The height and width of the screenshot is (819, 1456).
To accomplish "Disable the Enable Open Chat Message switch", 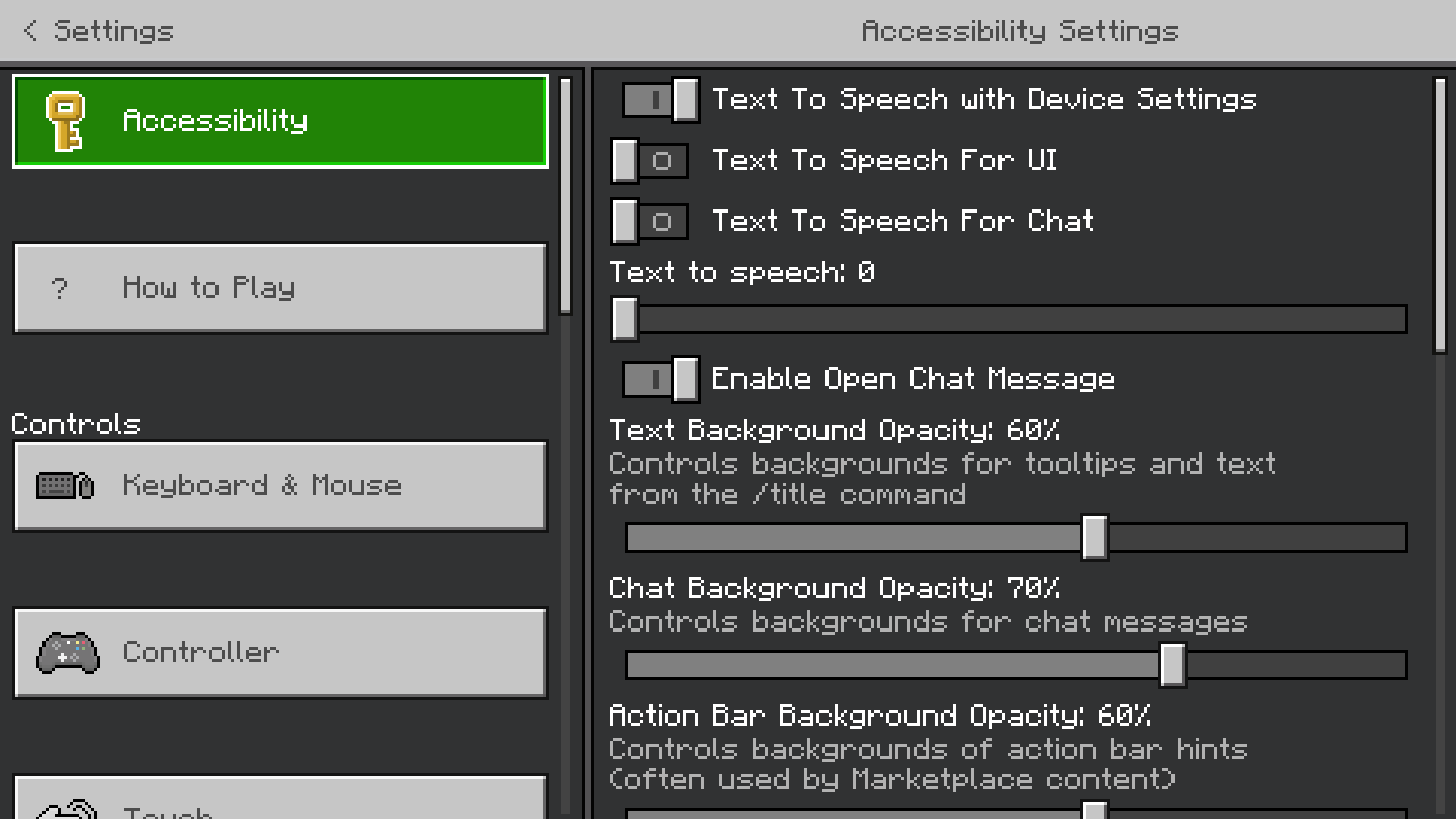I will 660,379.
